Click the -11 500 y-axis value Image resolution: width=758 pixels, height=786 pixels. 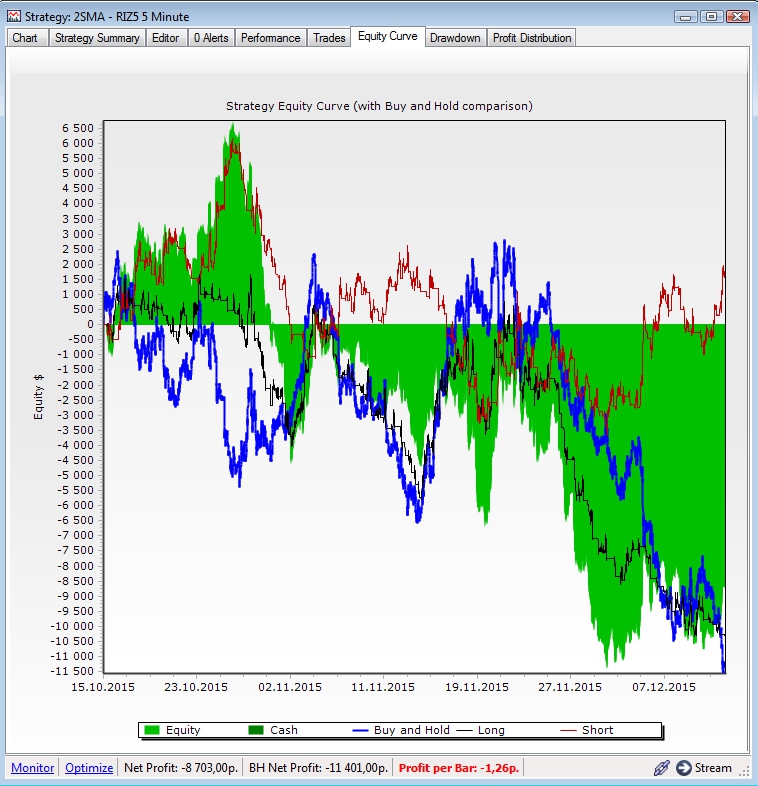[x=72, y=671]
